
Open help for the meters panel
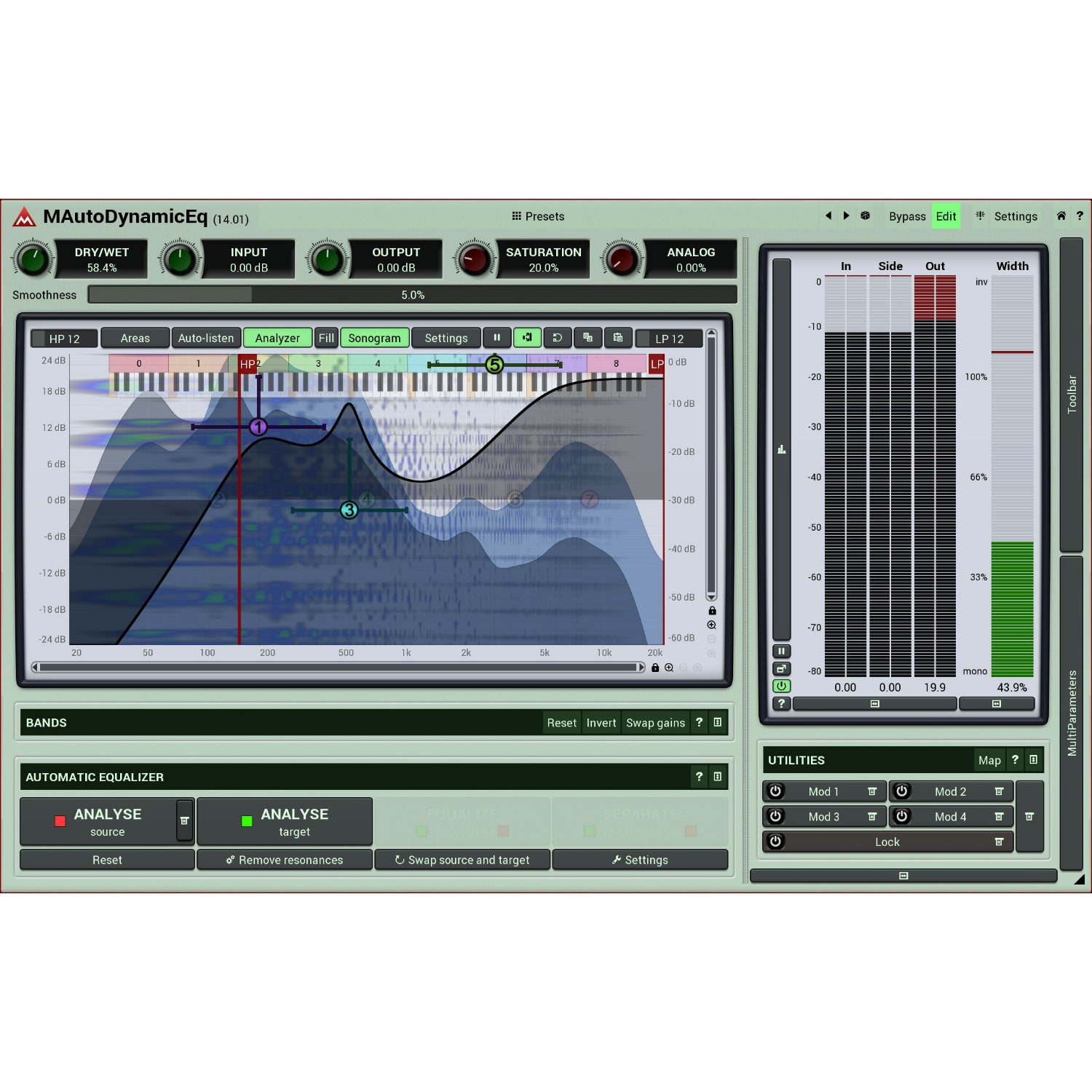click(x=781, y=703)
